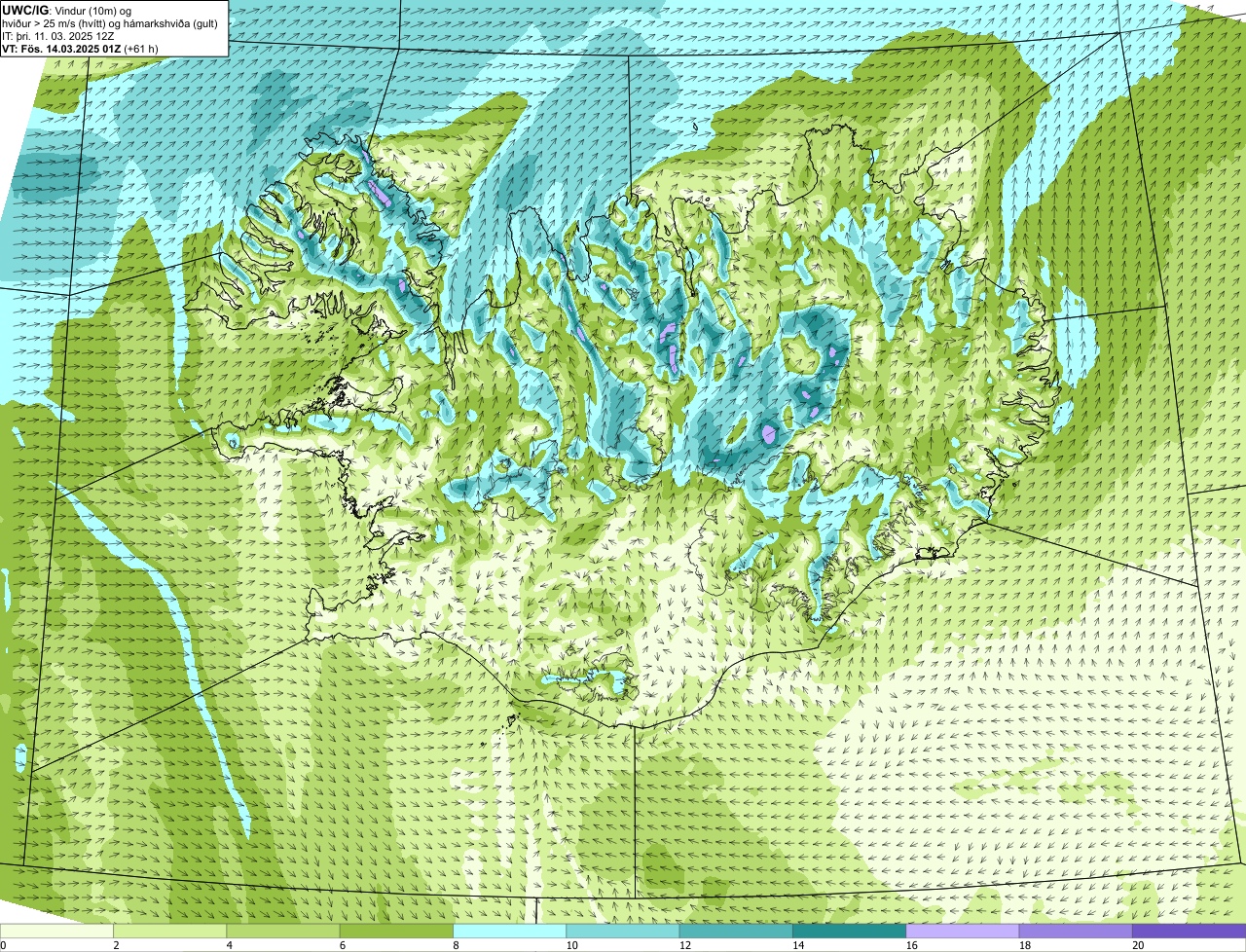This screenshot has height=952, width=1246.
Task: Click the 12–14 m/s teal legend swatch
Action: tap(736, 931)
